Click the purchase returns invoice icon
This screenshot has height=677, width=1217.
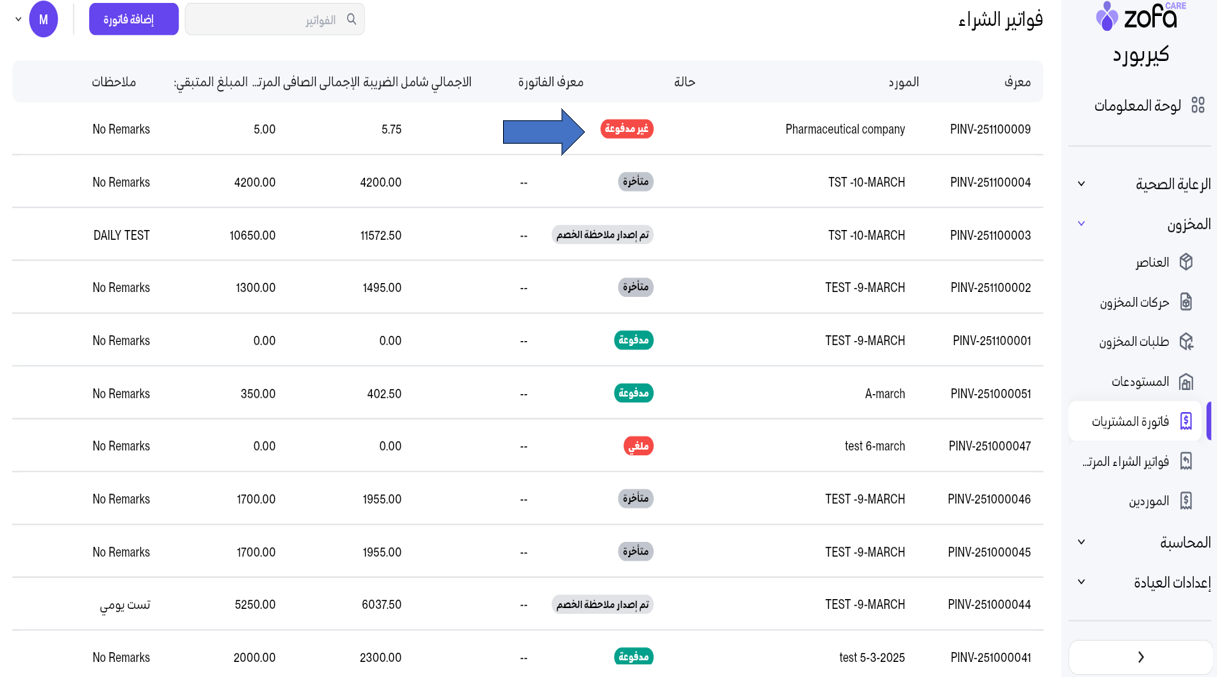[1186, 461]
